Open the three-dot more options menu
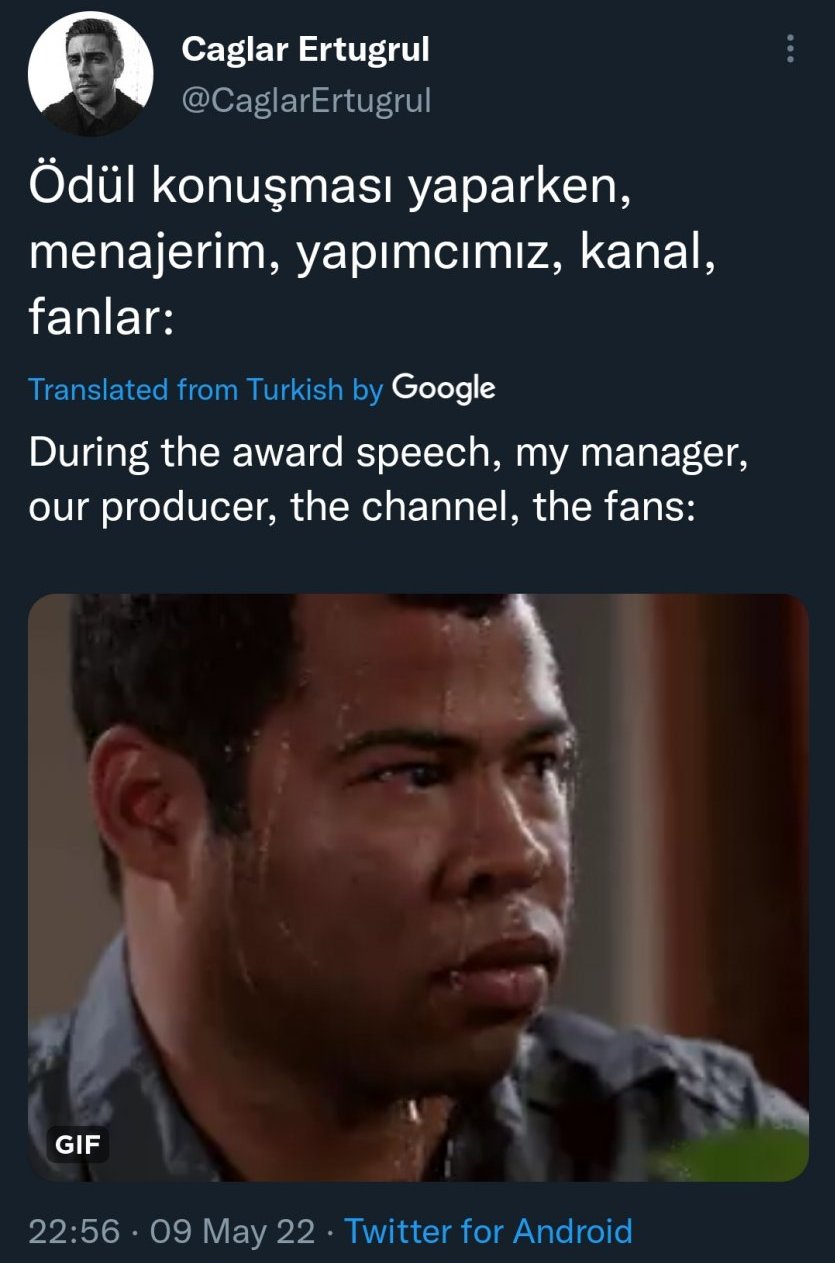 coord(791,48)
